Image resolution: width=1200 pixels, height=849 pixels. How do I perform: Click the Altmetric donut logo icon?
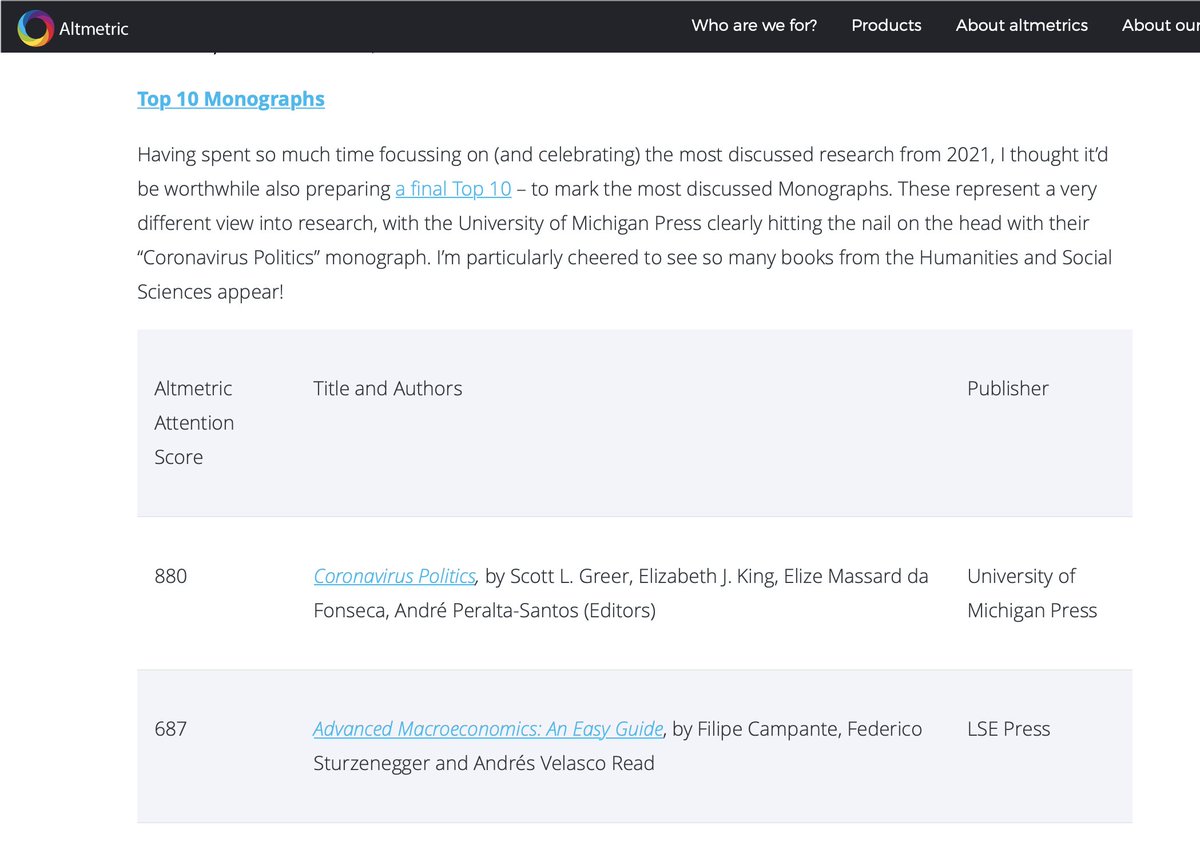(35, 28)
